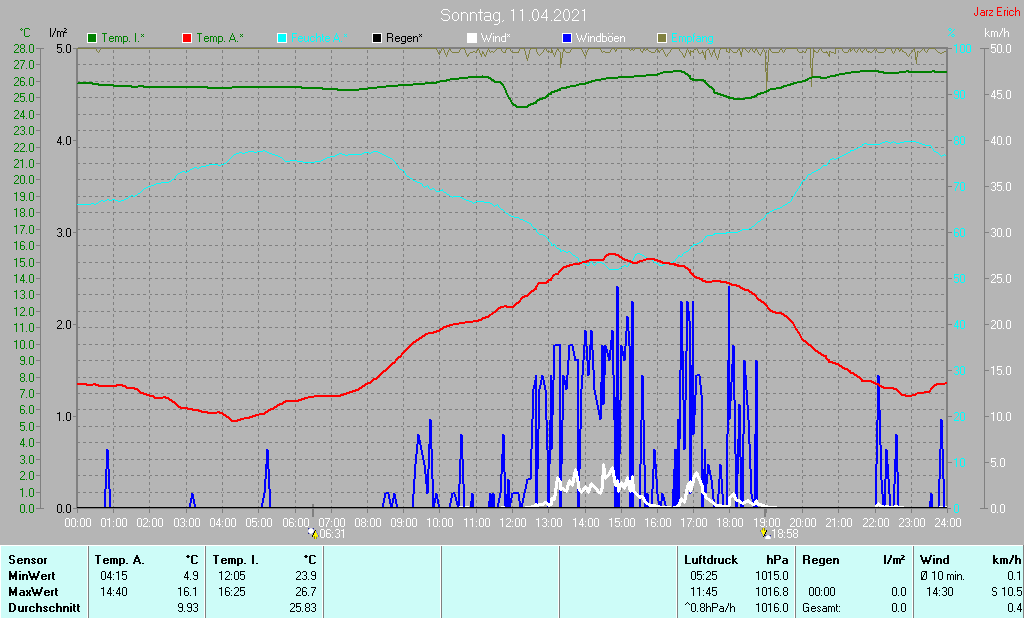The width and height of the screenshot is (1024, 618).
Task: Click the 'Gesamt:' rain label
Action: pos(822,608)
